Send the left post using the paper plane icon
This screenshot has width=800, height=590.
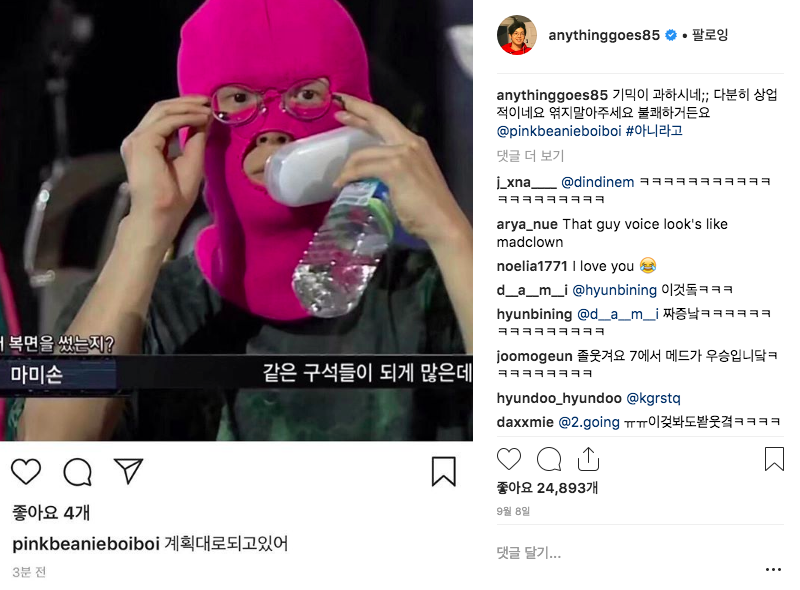coord(128,471)
